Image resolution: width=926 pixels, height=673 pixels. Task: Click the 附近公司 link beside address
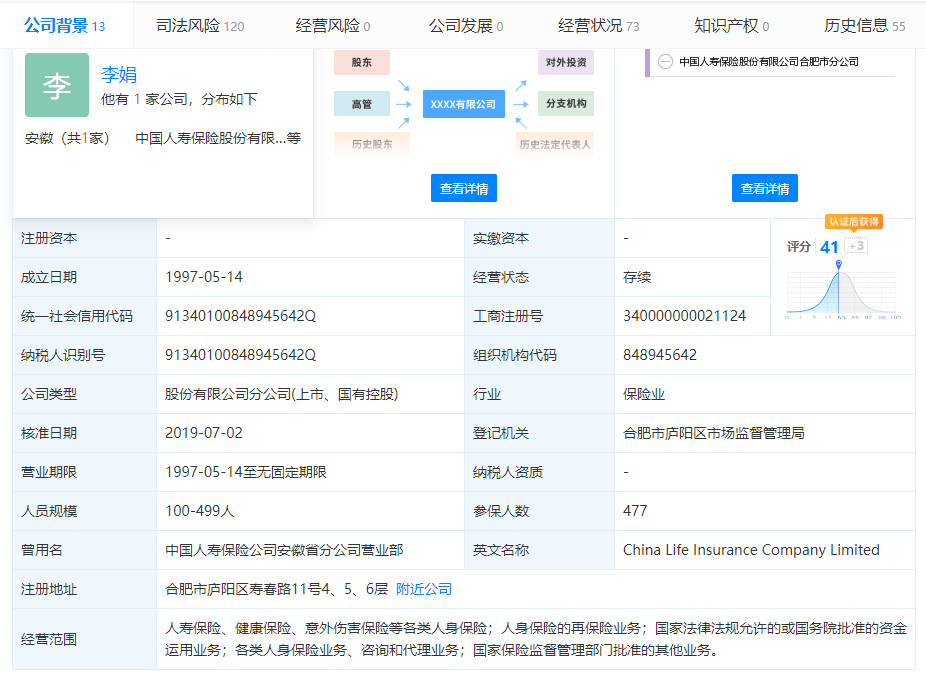tap(424, 589)
